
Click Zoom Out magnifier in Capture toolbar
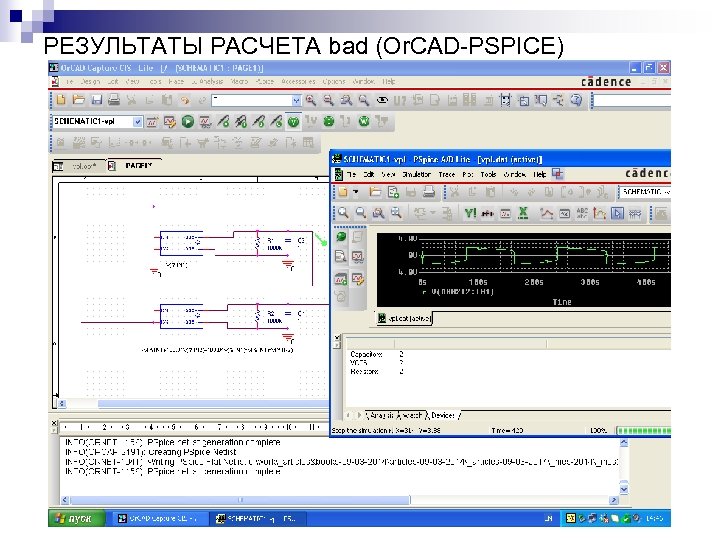[328, 100]
